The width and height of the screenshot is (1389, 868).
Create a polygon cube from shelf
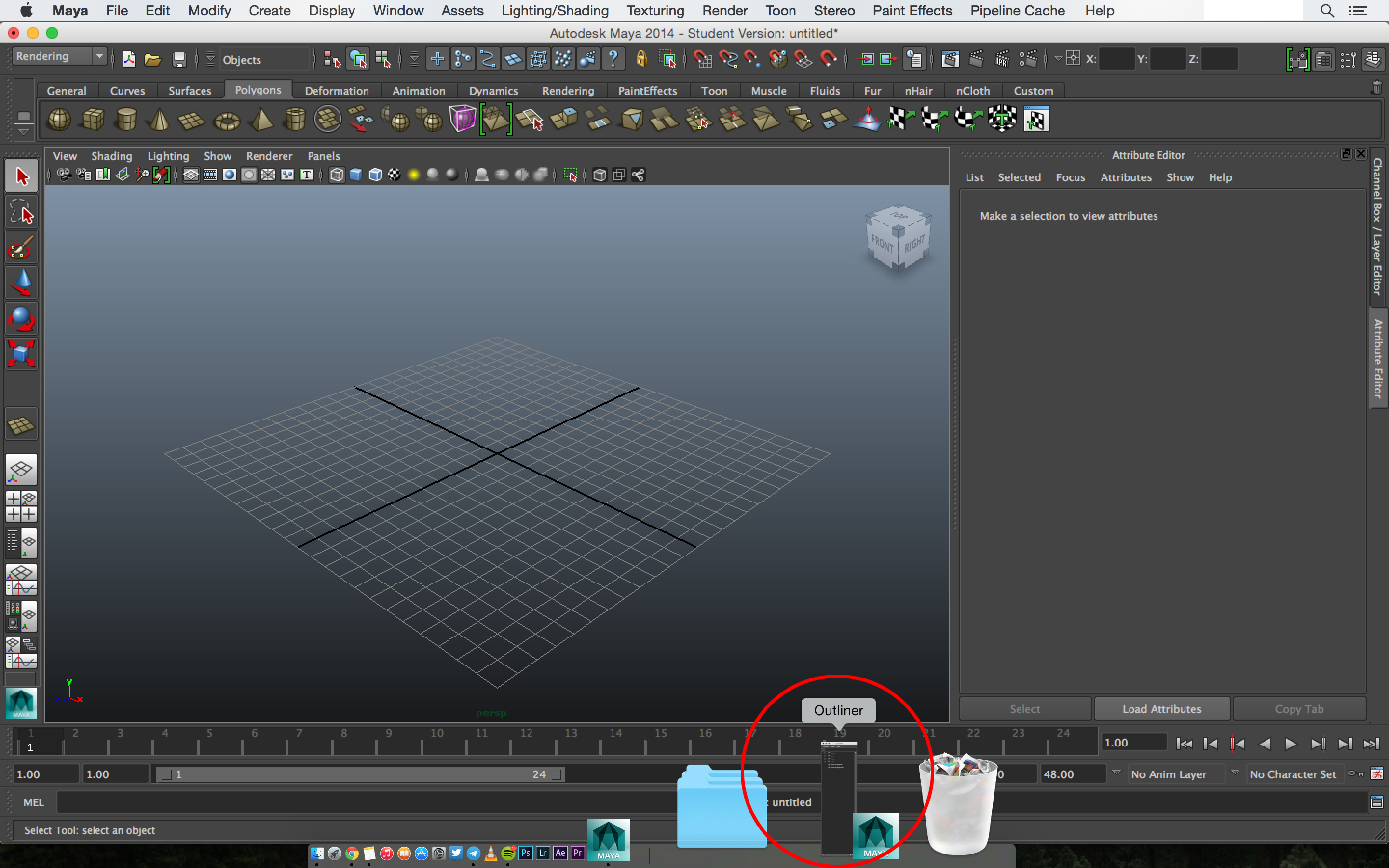coord(93,120)
